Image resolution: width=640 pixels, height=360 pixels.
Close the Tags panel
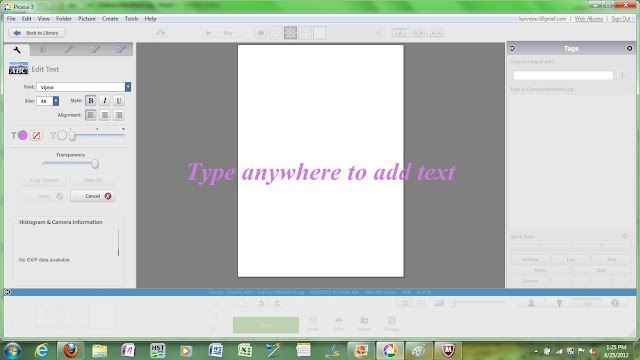tap(629, 48)
